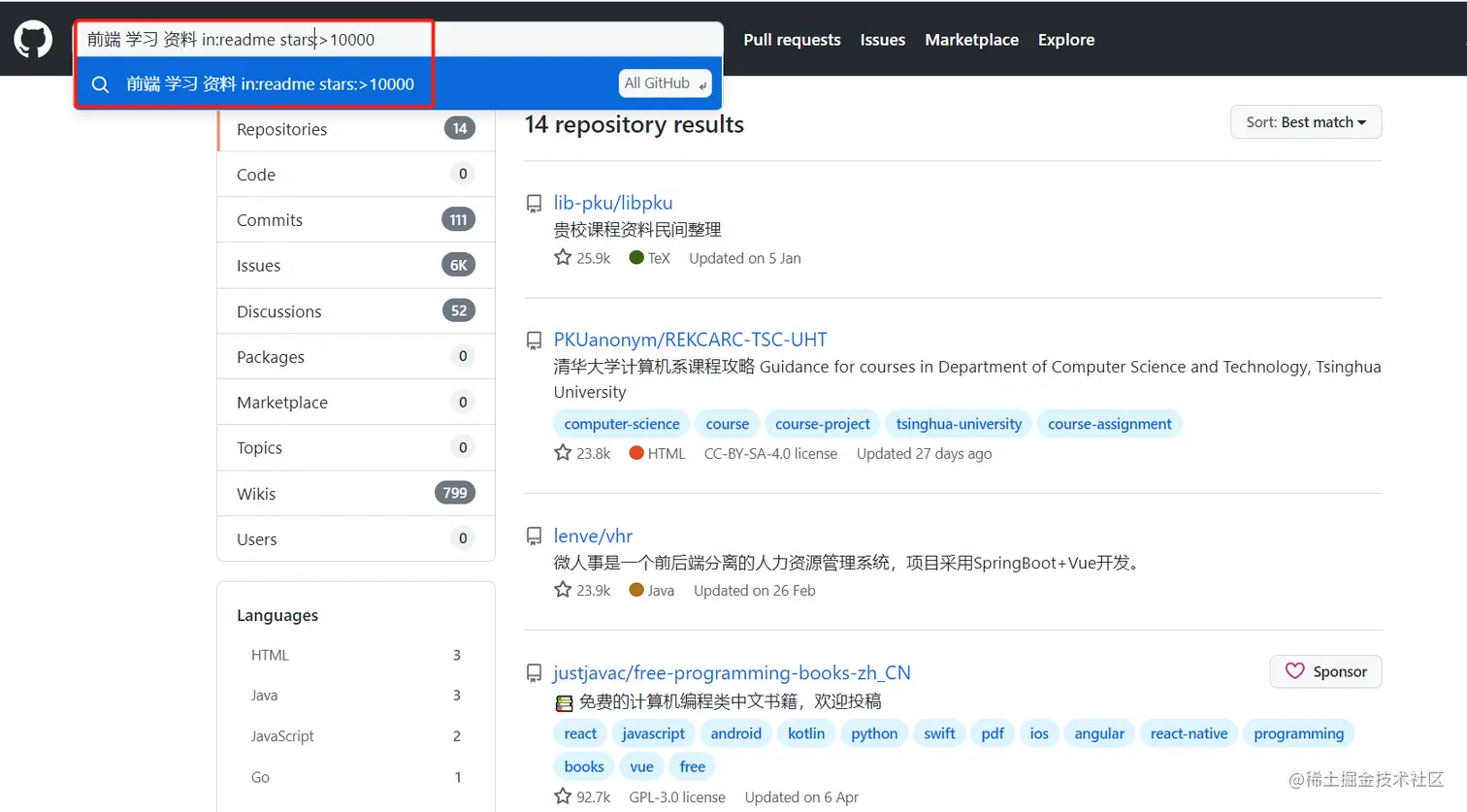The height and width of the screenshot is (812, 1467).
Task: Open Explore in the top navigation
Action: pyautogui.click(x=1066, y=40)
